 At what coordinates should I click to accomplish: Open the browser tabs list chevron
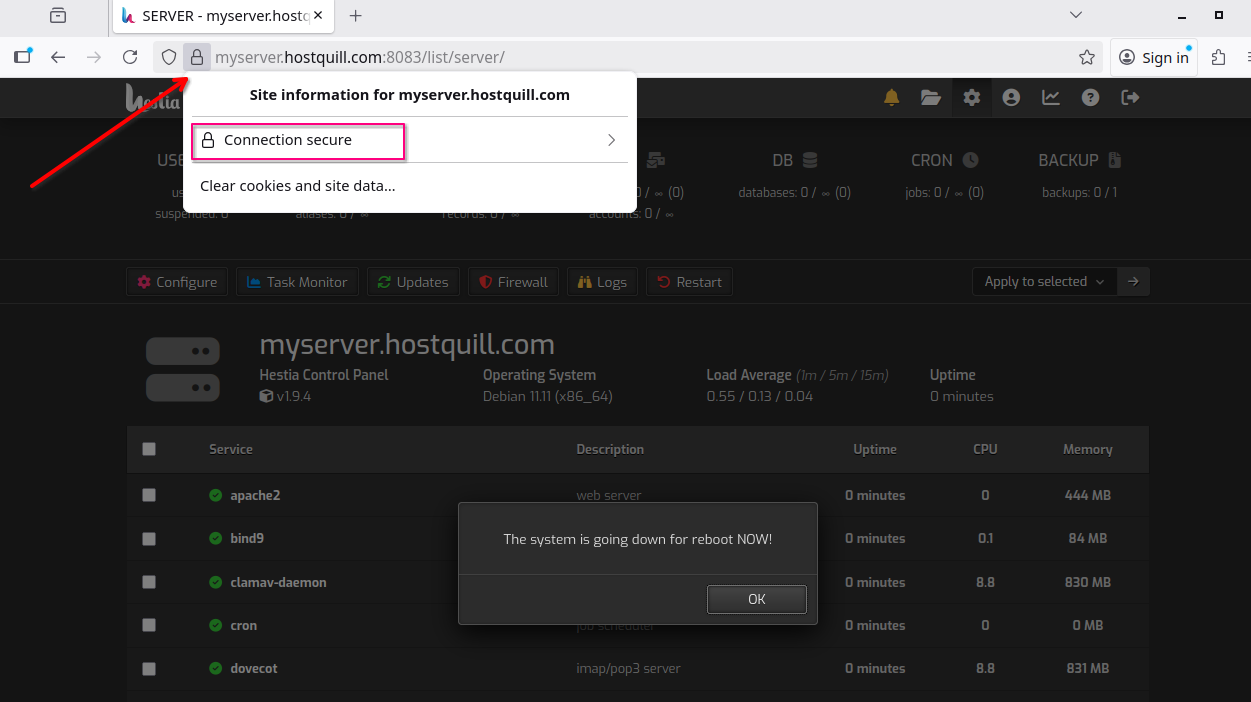click(x=1075, y=15)
